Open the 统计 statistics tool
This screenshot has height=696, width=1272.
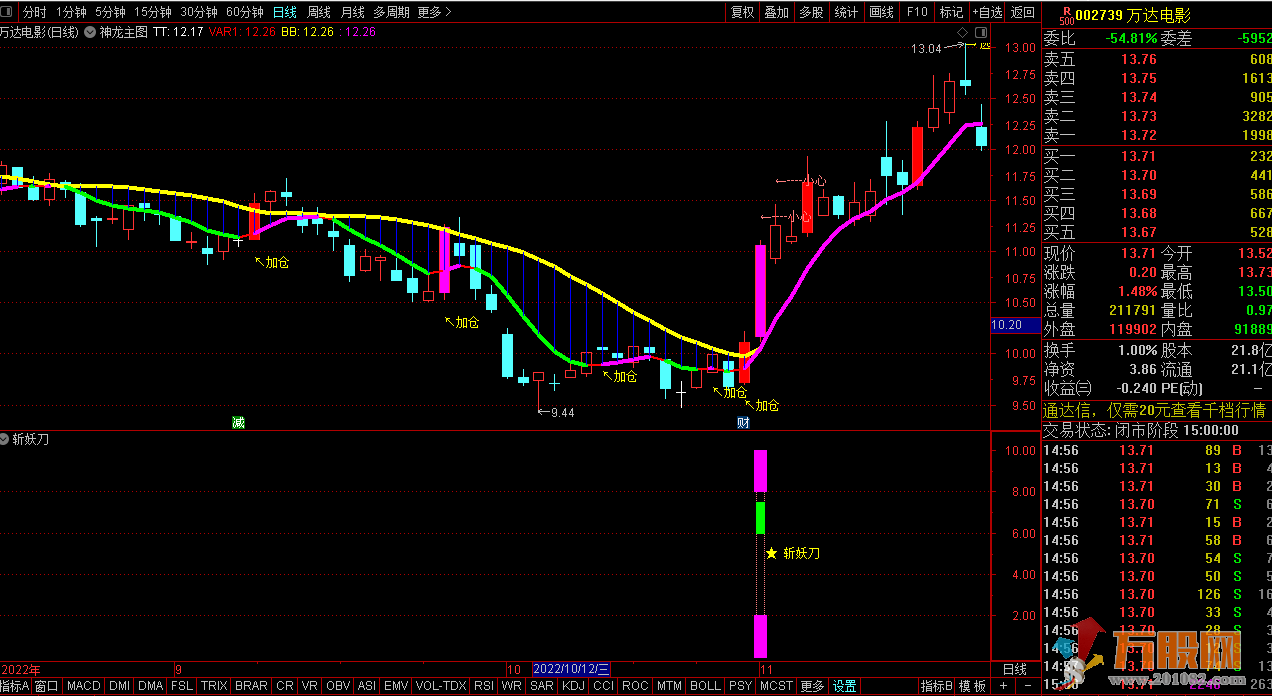846,12
